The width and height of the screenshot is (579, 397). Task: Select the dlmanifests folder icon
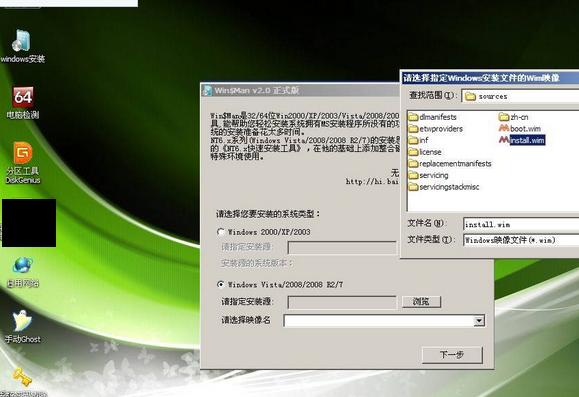click(413, 117)
